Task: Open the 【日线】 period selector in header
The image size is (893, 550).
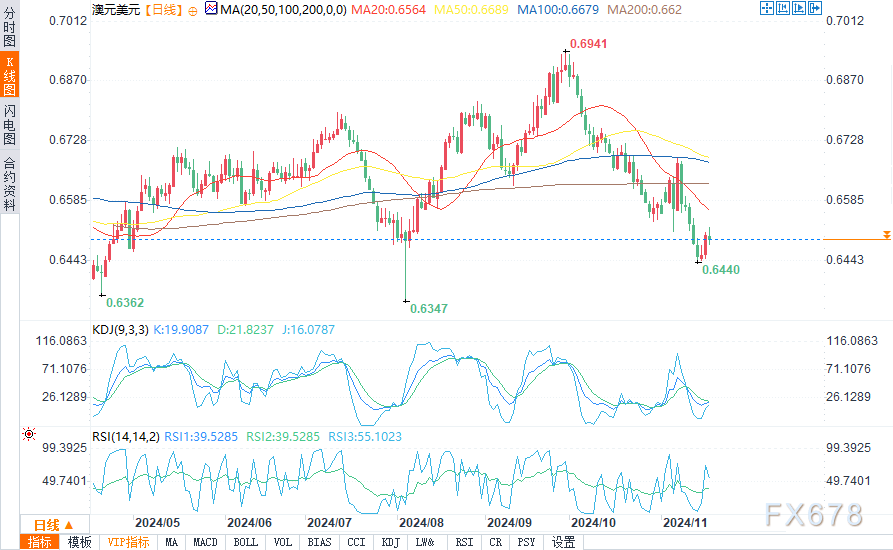Action: [x=163, y=10]
